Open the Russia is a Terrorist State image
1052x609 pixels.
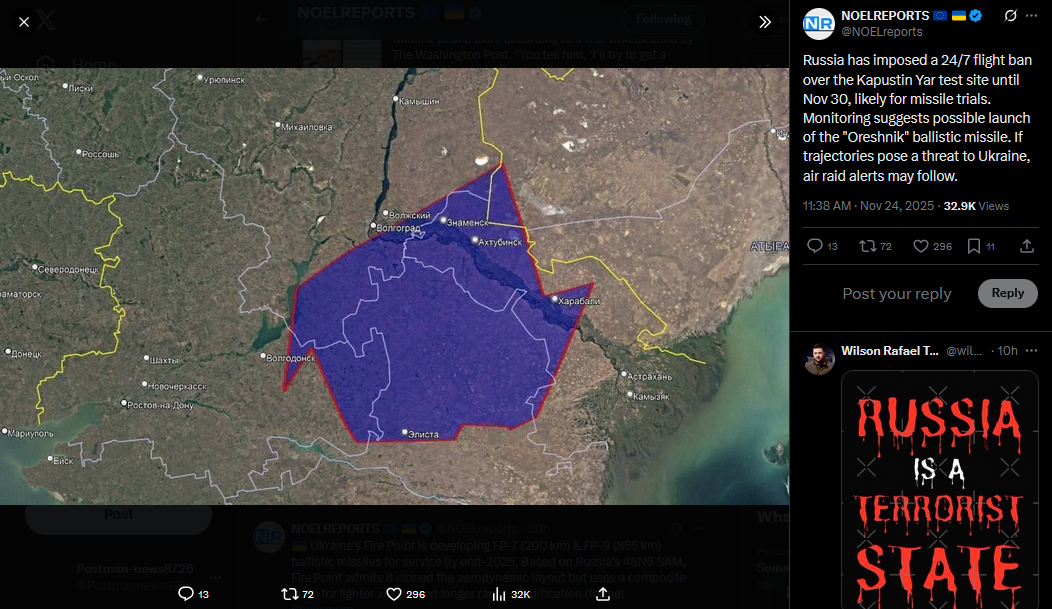pyautogui.click(x=939, y=490)
